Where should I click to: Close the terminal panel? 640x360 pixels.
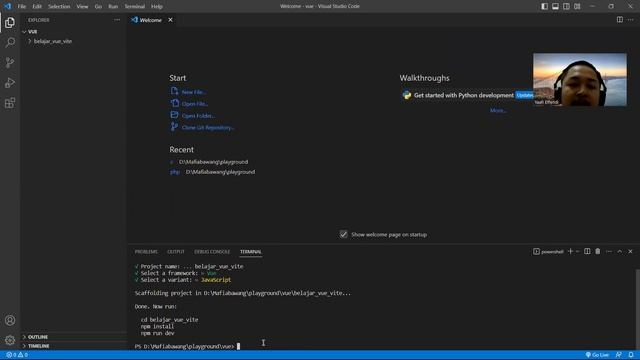pyautogui.click(x=630, y=251)
